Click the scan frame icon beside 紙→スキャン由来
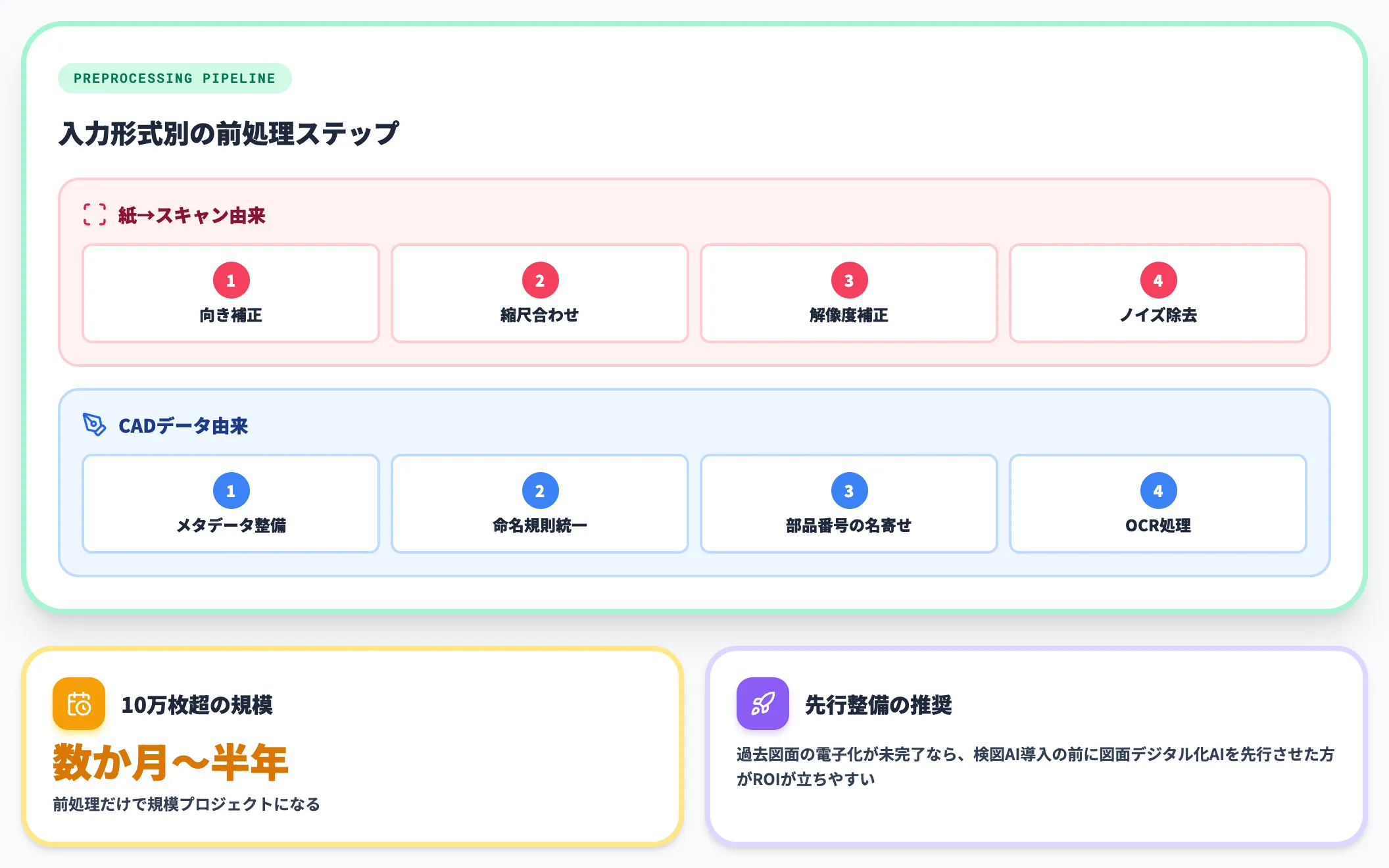The image size is (1389, 868). (x=95, y=214)
